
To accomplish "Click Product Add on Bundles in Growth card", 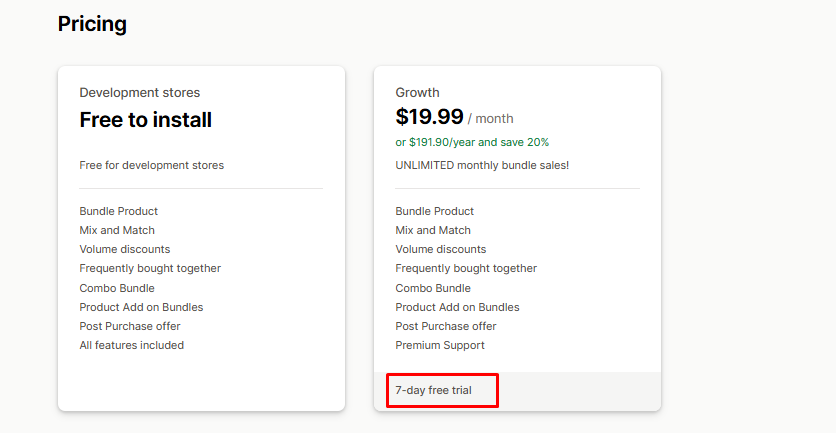I will [457, 307].
